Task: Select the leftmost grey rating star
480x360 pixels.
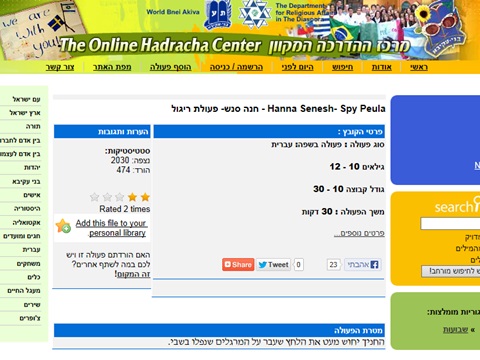Action: tap(95, 197)
